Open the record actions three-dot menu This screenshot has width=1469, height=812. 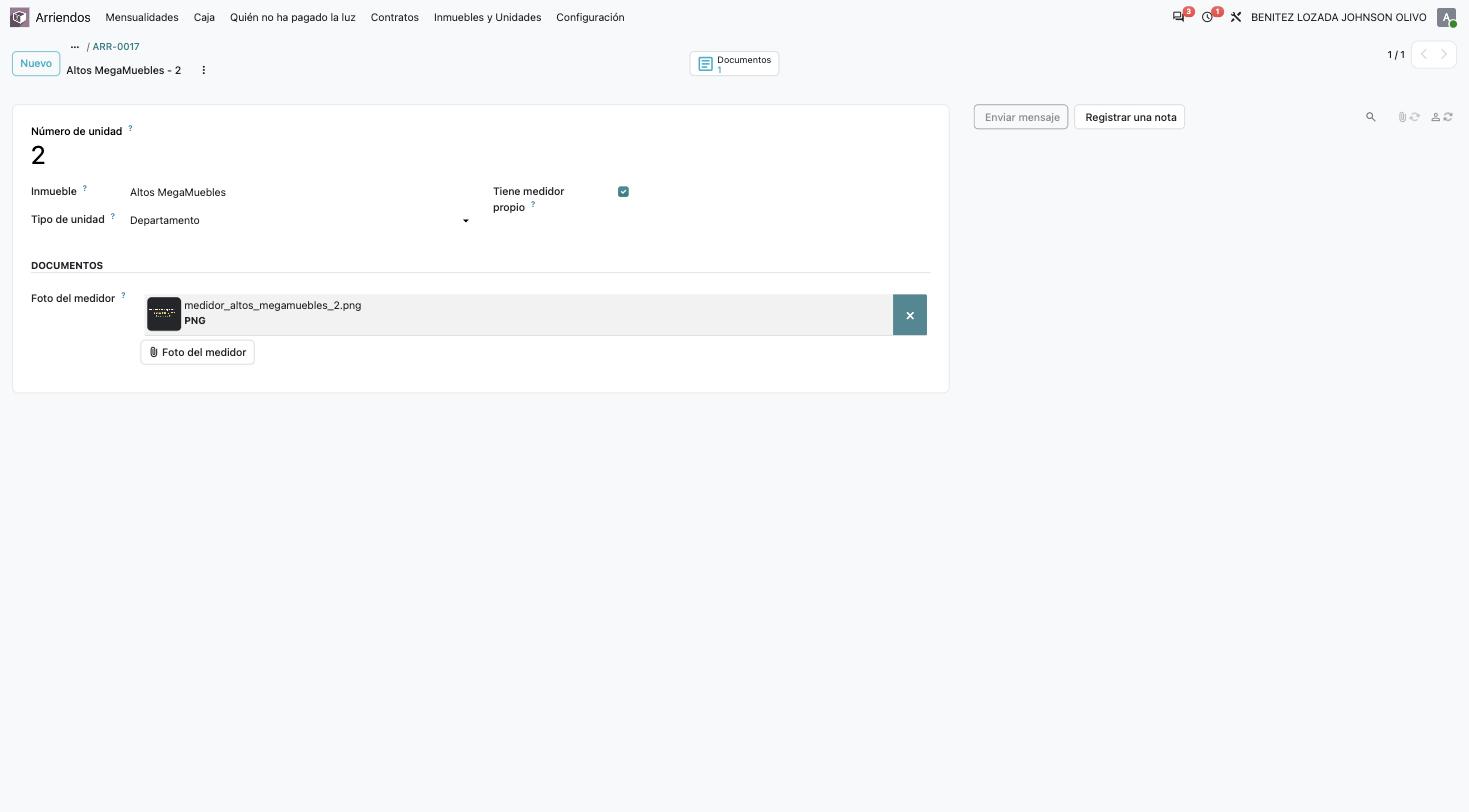(x=203, y=70)
